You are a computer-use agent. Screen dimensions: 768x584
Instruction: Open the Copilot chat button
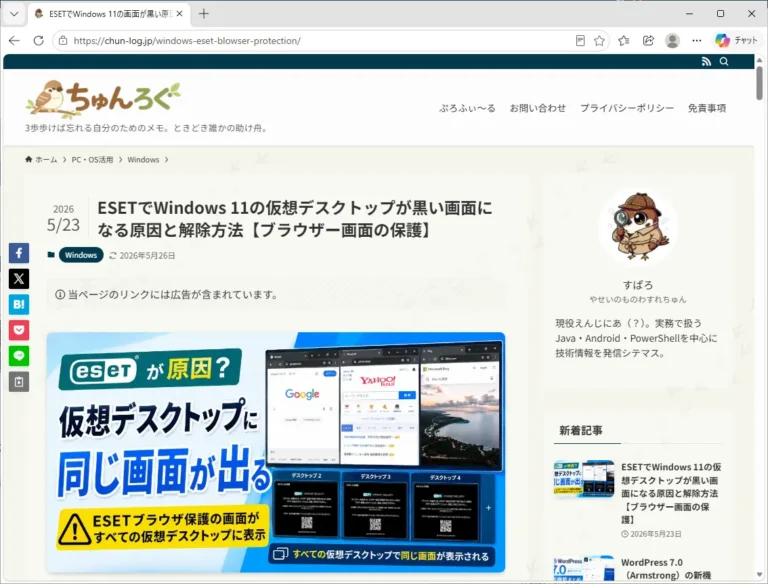[736, 41]
